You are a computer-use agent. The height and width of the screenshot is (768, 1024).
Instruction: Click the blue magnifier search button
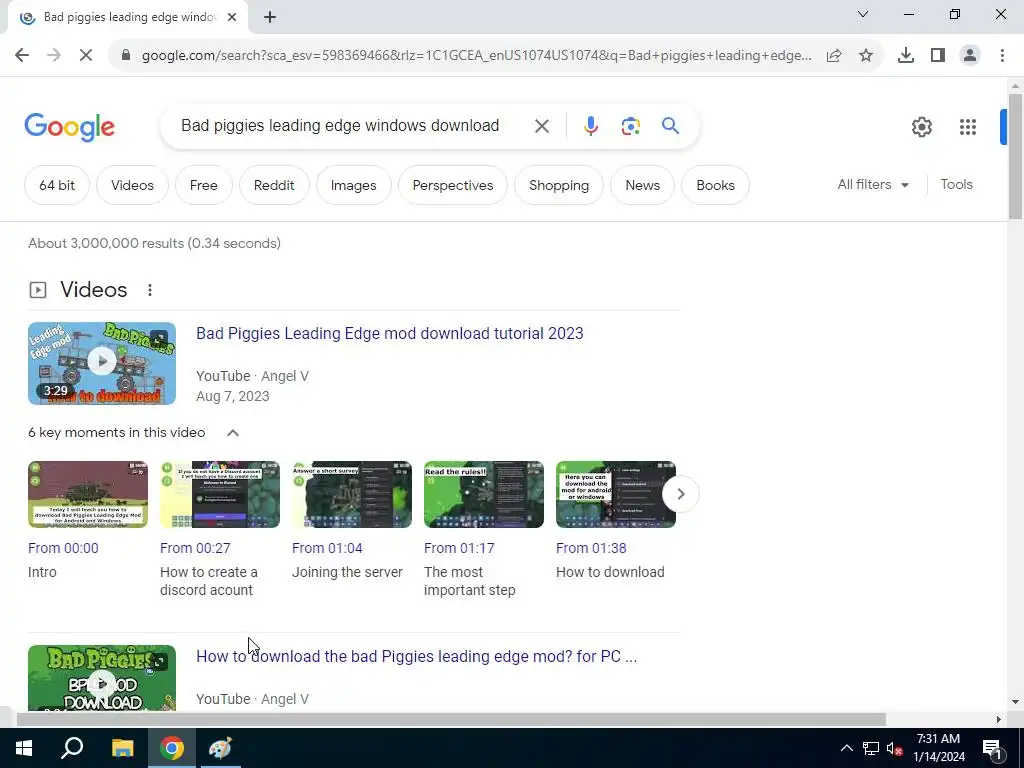point(671,125)
